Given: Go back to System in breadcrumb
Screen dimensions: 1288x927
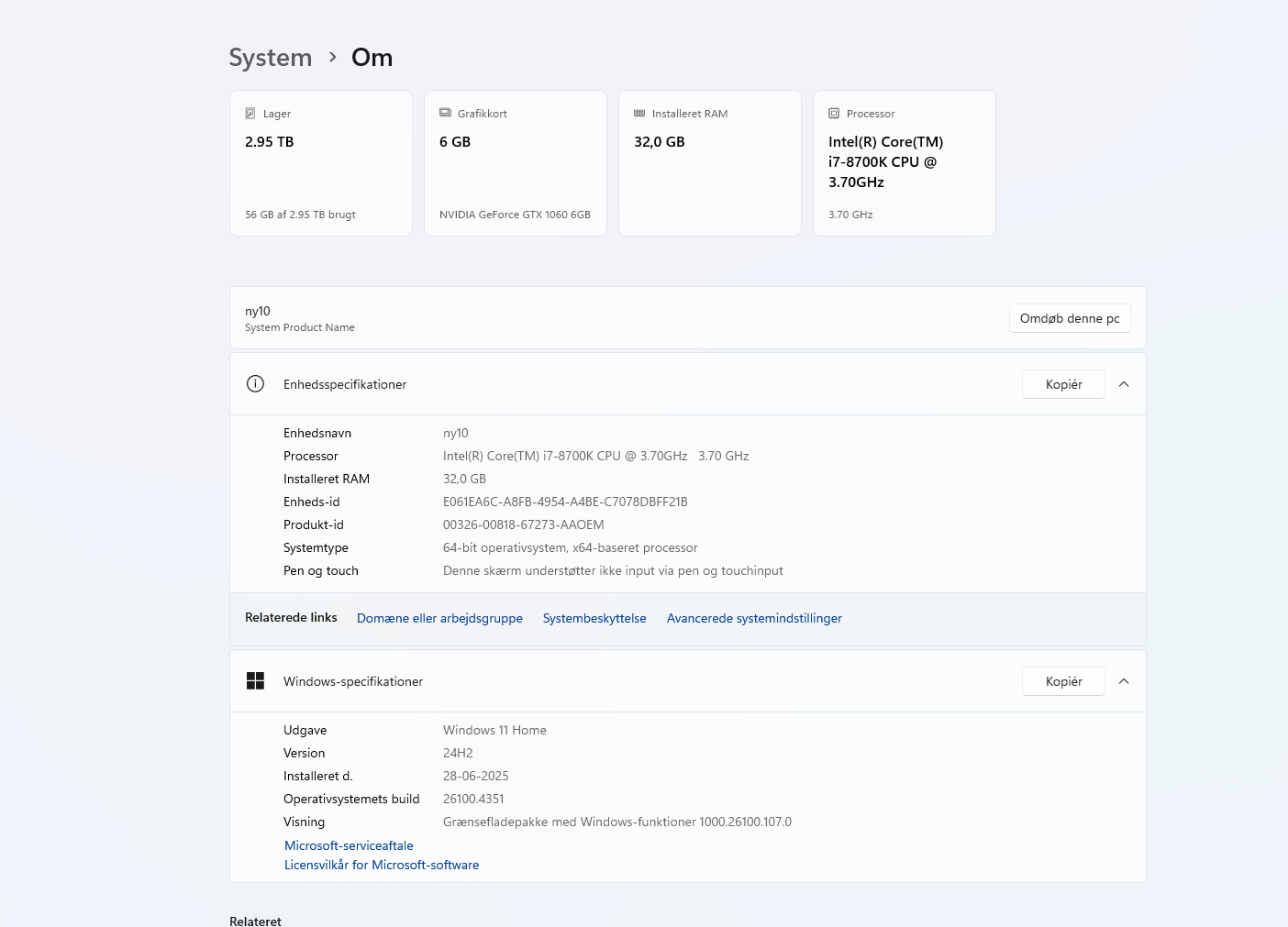Looking at the screenshot, I should (271, 58).
